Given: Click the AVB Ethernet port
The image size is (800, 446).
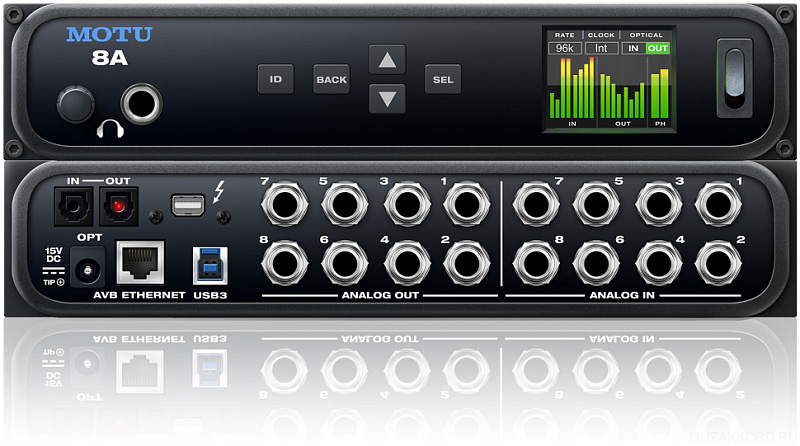Looking at the screenshot, I should coord(139,263).
